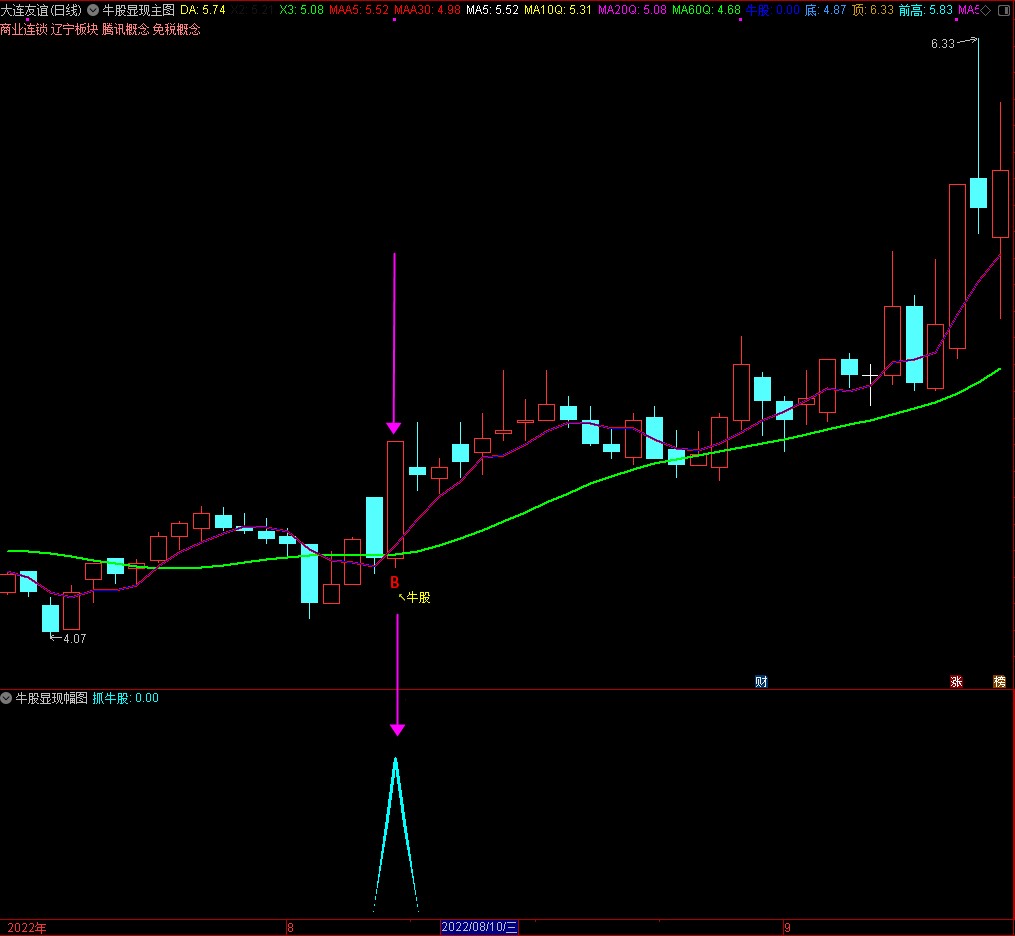1015x936 pixels.
Task: Expand the 牛股显现主图 indicator dropdown
Action: click(94, 10)
